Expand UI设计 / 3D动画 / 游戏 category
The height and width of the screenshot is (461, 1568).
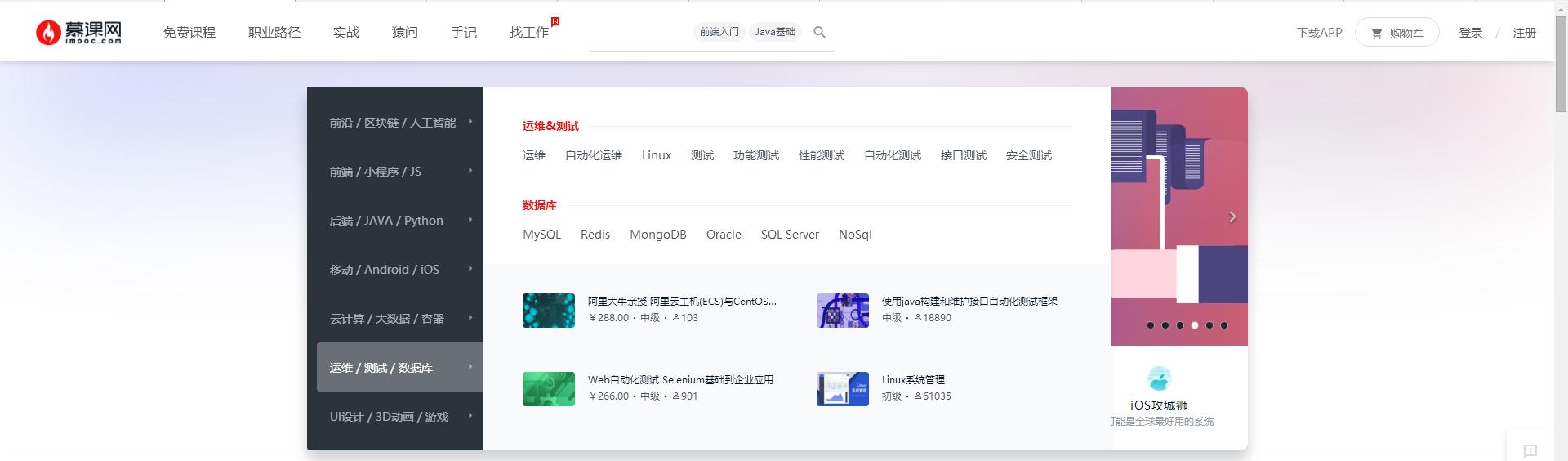[x=400, y=417]
